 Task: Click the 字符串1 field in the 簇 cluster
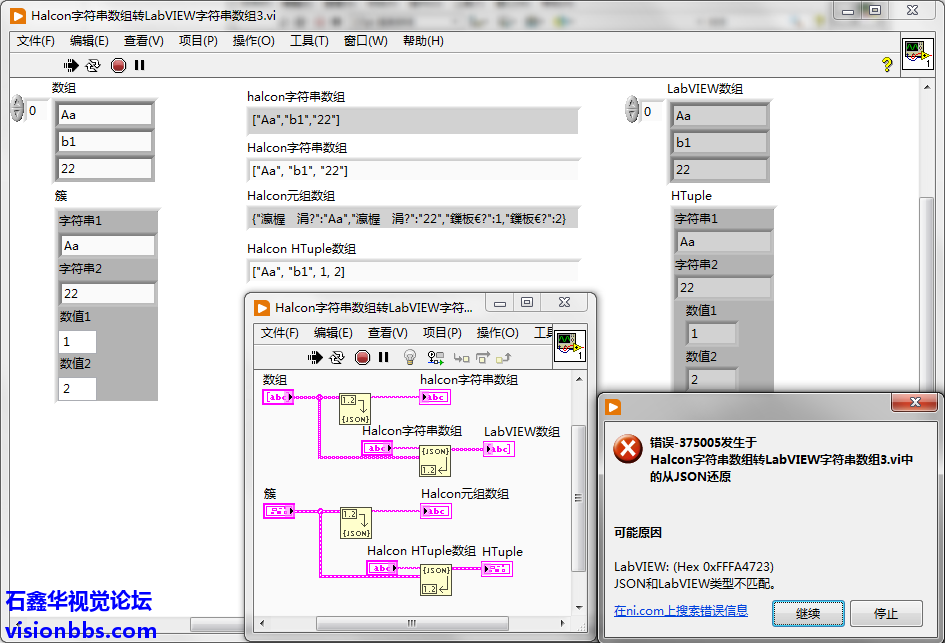tap(107, 245)
